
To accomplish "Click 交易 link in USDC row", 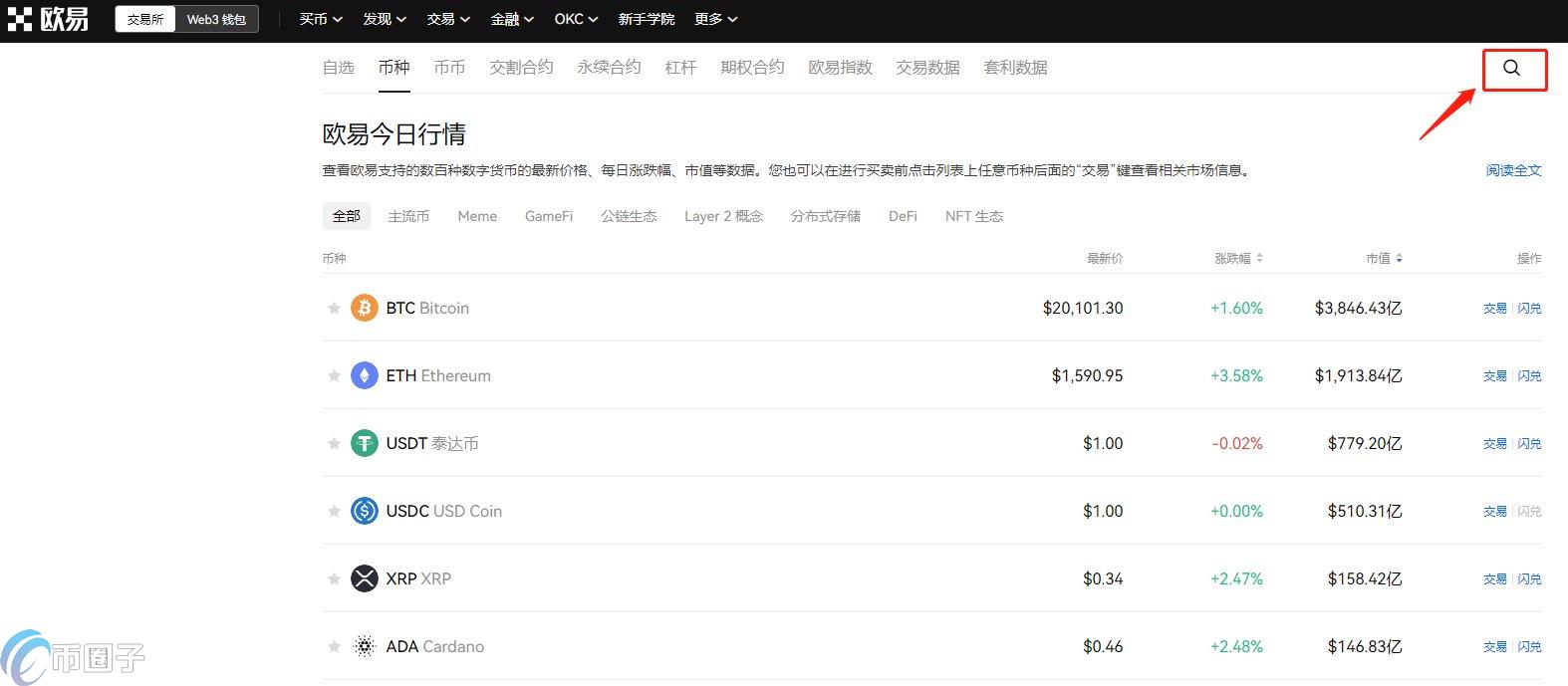I will coord(1495,512).
